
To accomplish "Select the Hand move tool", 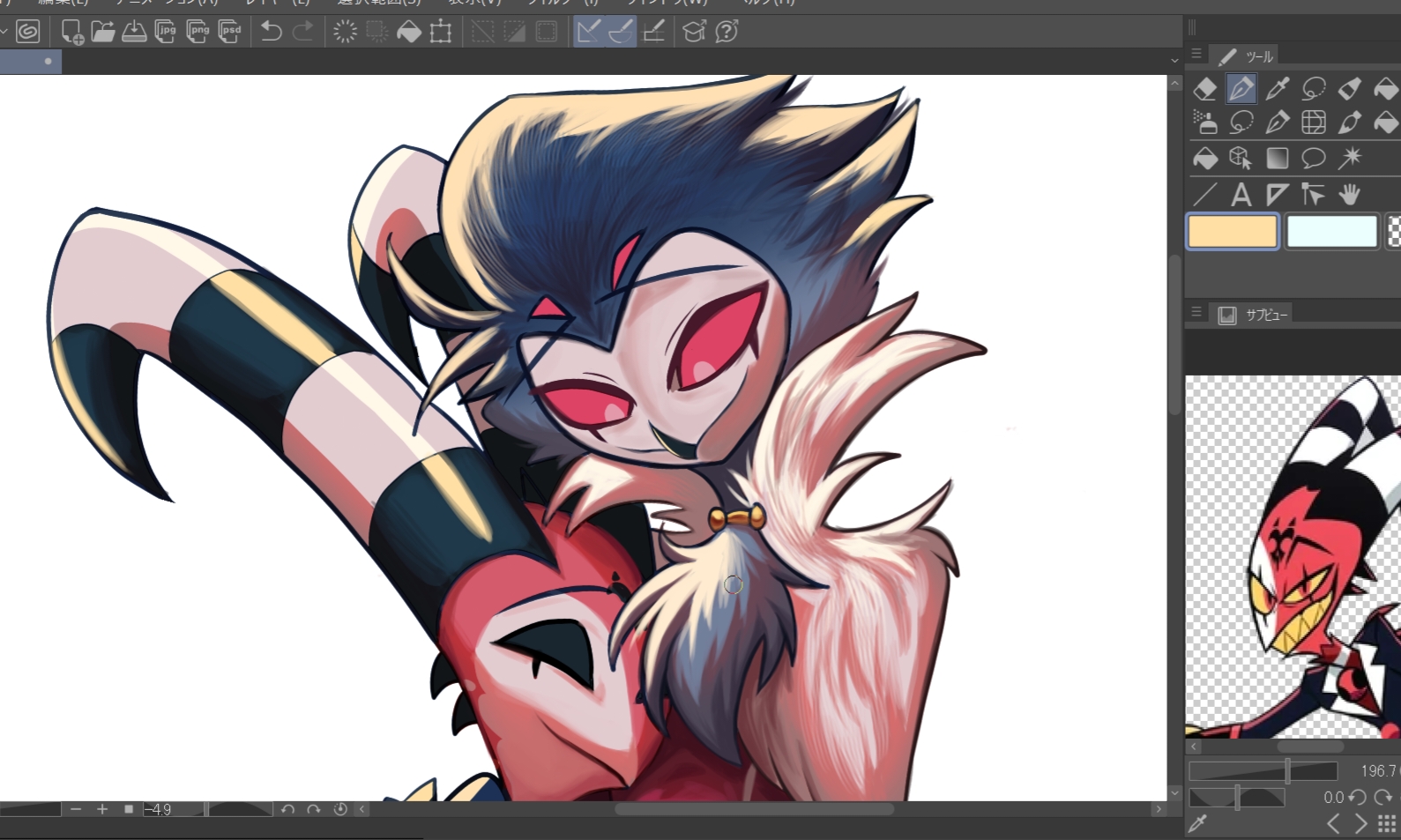I will pyautogui.click(x=1349, y=194).
